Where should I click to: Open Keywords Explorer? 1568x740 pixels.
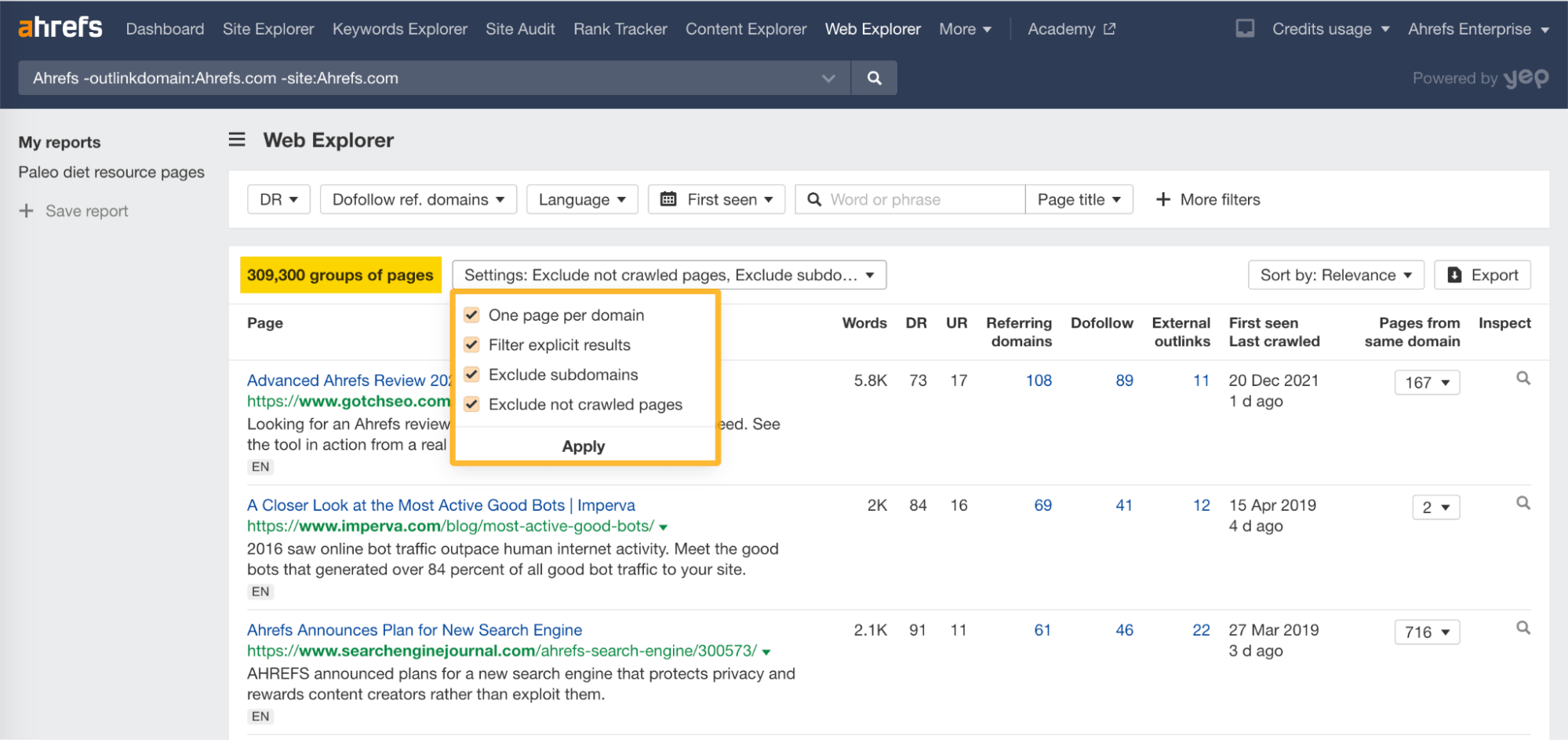400,29
